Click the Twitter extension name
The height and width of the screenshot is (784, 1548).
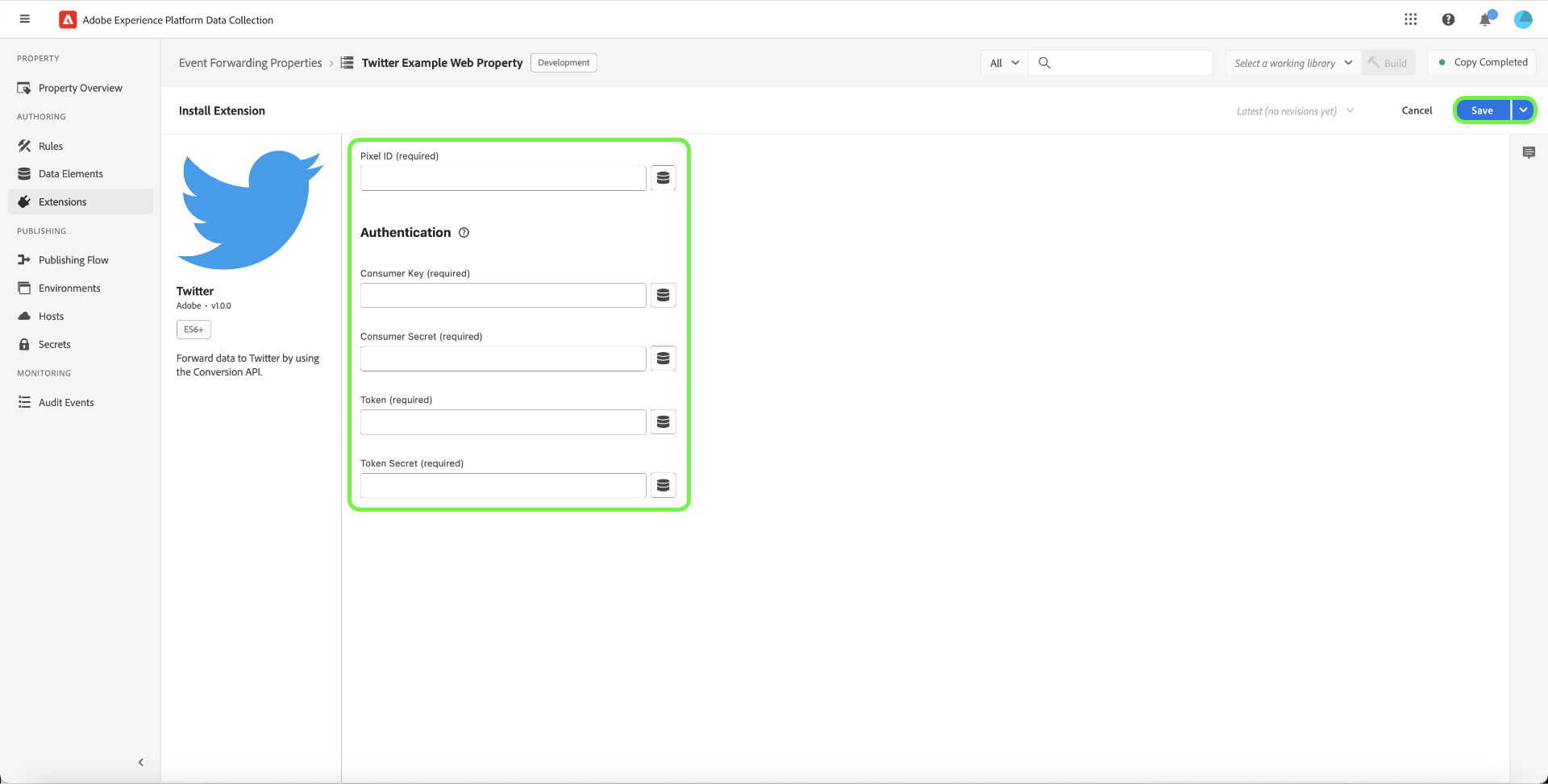[195, 292]
